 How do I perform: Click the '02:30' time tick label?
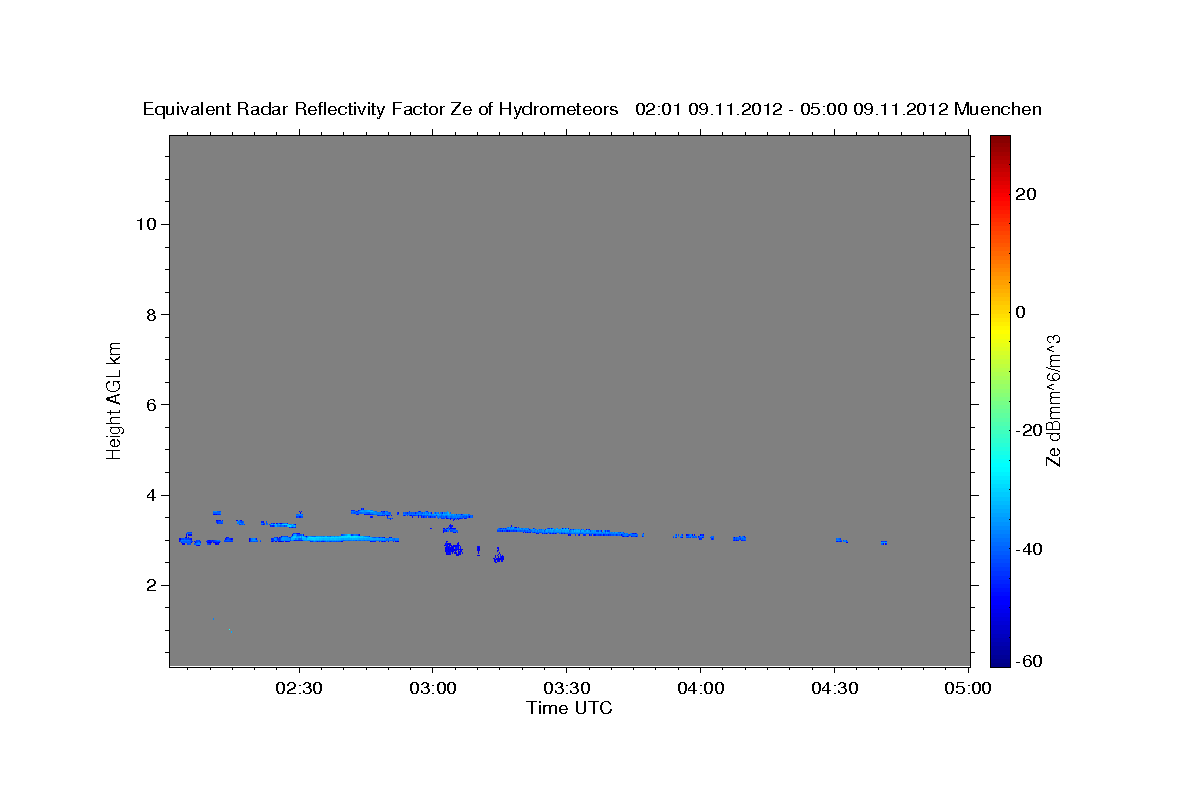[298, 689]
